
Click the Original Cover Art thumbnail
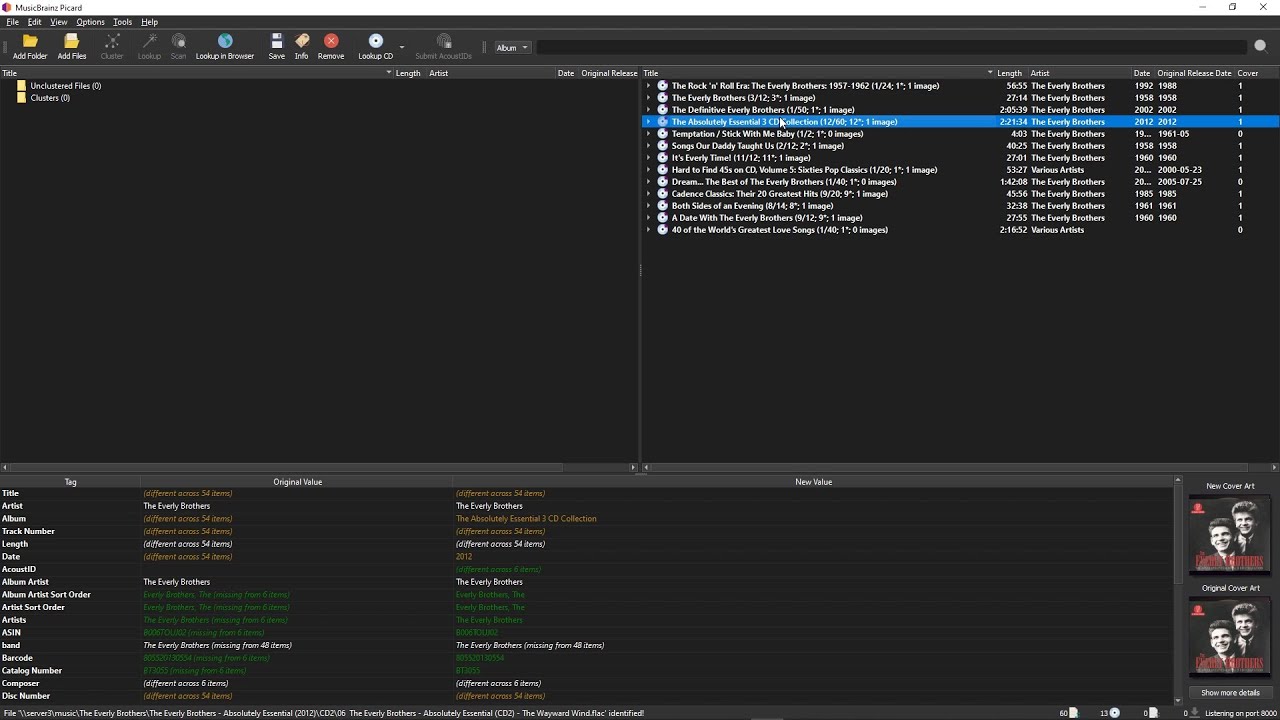(1230, 637)
